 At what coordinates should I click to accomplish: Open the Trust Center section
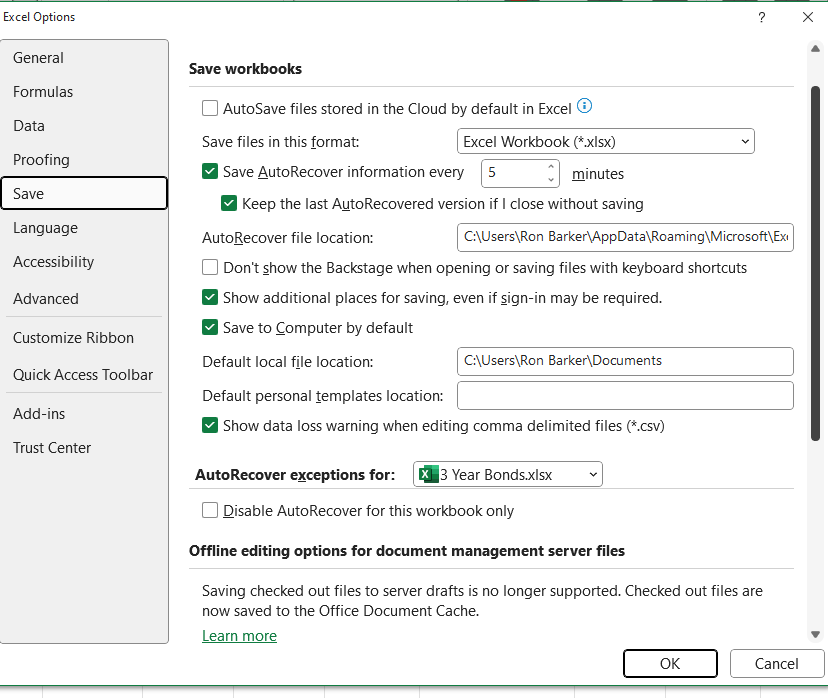(52, 448)
